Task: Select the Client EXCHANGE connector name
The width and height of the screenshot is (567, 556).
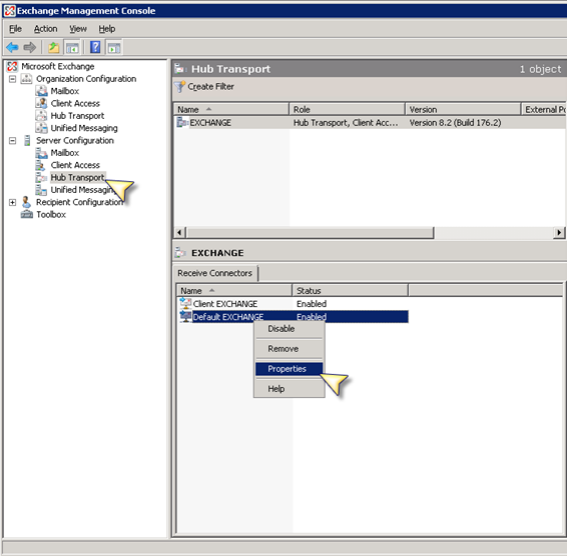Action: click(225, 304)
